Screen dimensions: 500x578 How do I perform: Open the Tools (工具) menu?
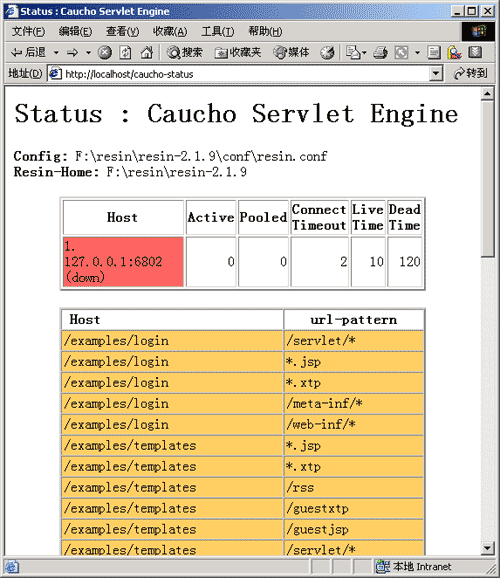(218, 32)
